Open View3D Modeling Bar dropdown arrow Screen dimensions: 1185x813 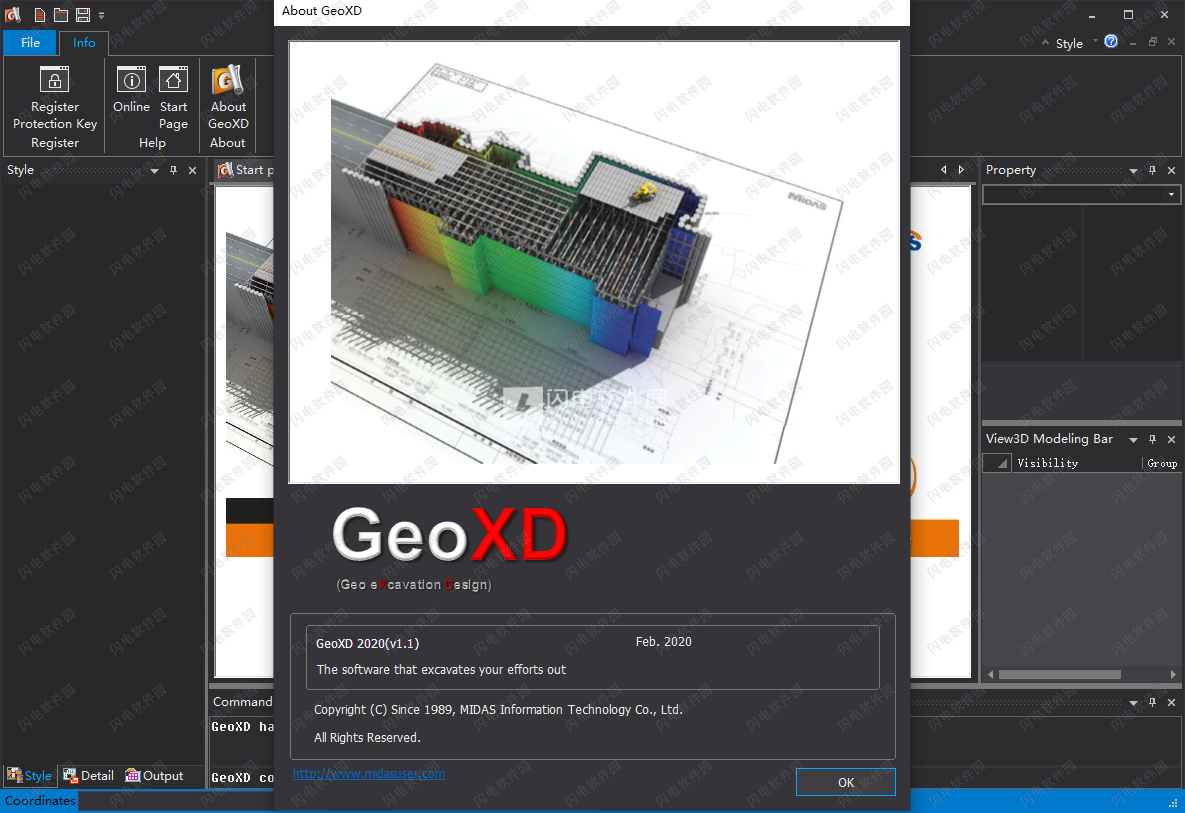(1133, 440)
